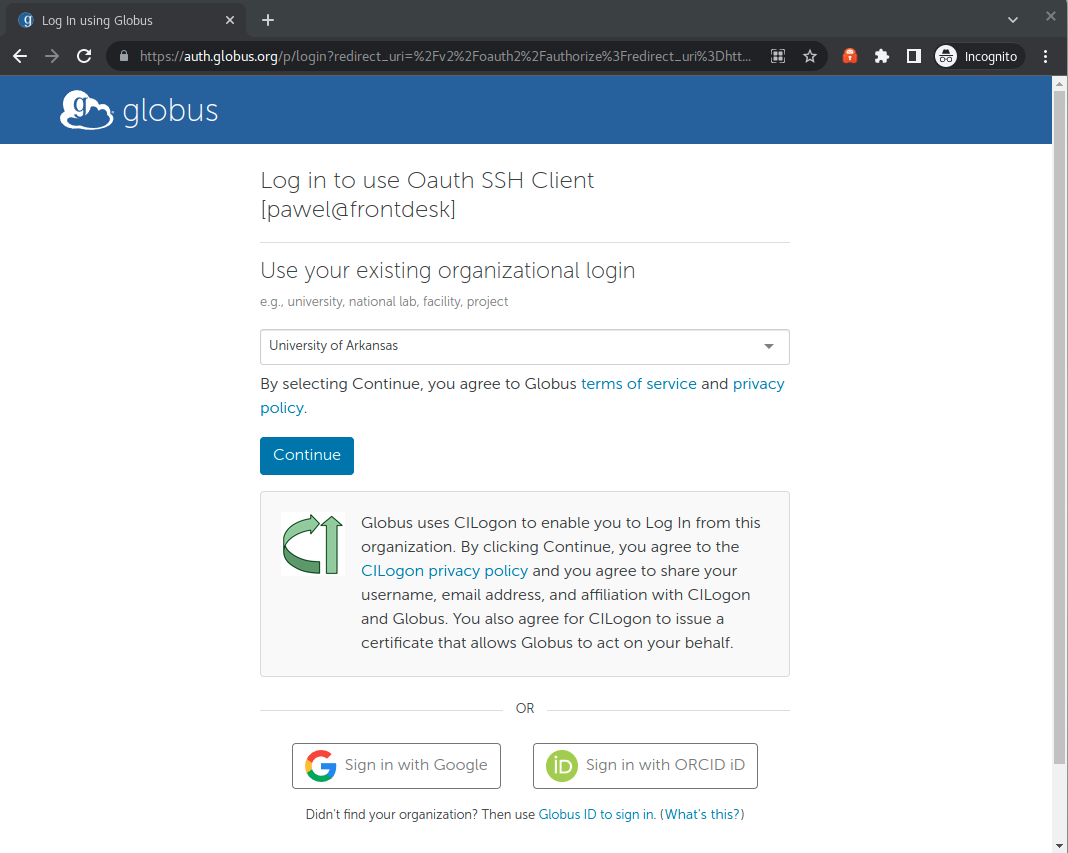The image size is (1068, 853).
Task: Open the tab search chevron
Action: 1013,20
